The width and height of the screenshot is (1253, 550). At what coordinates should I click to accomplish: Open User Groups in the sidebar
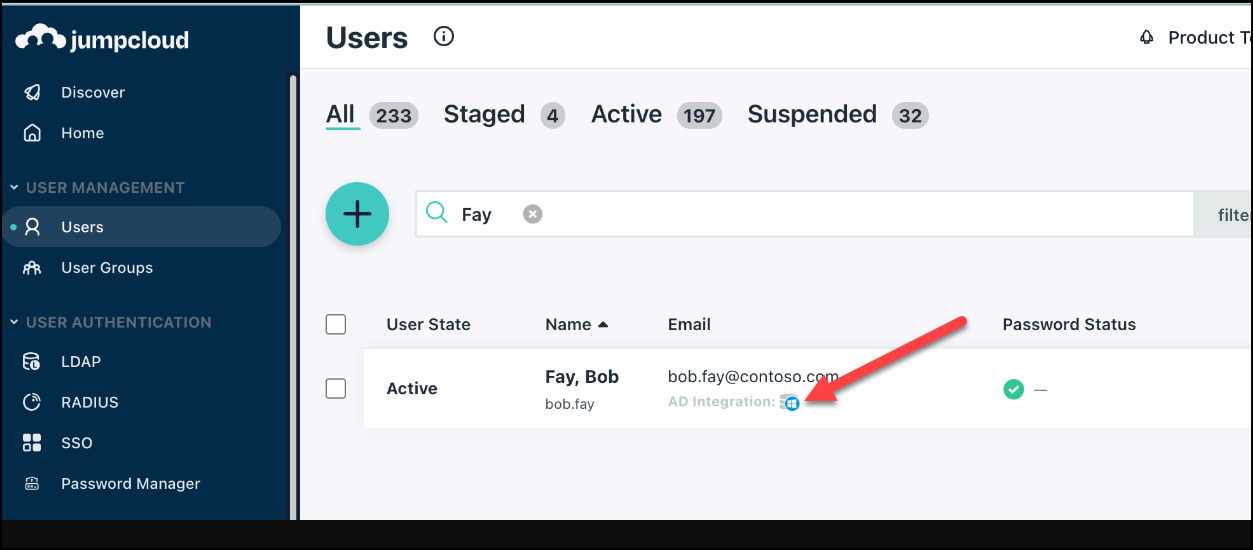[x=106, y=268]
